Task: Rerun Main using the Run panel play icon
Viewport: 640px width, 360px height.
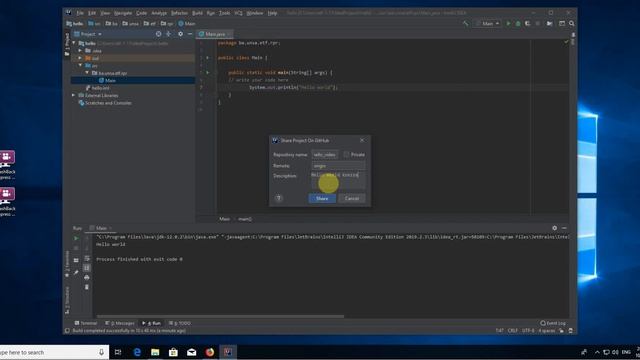Action: point(76,238)
